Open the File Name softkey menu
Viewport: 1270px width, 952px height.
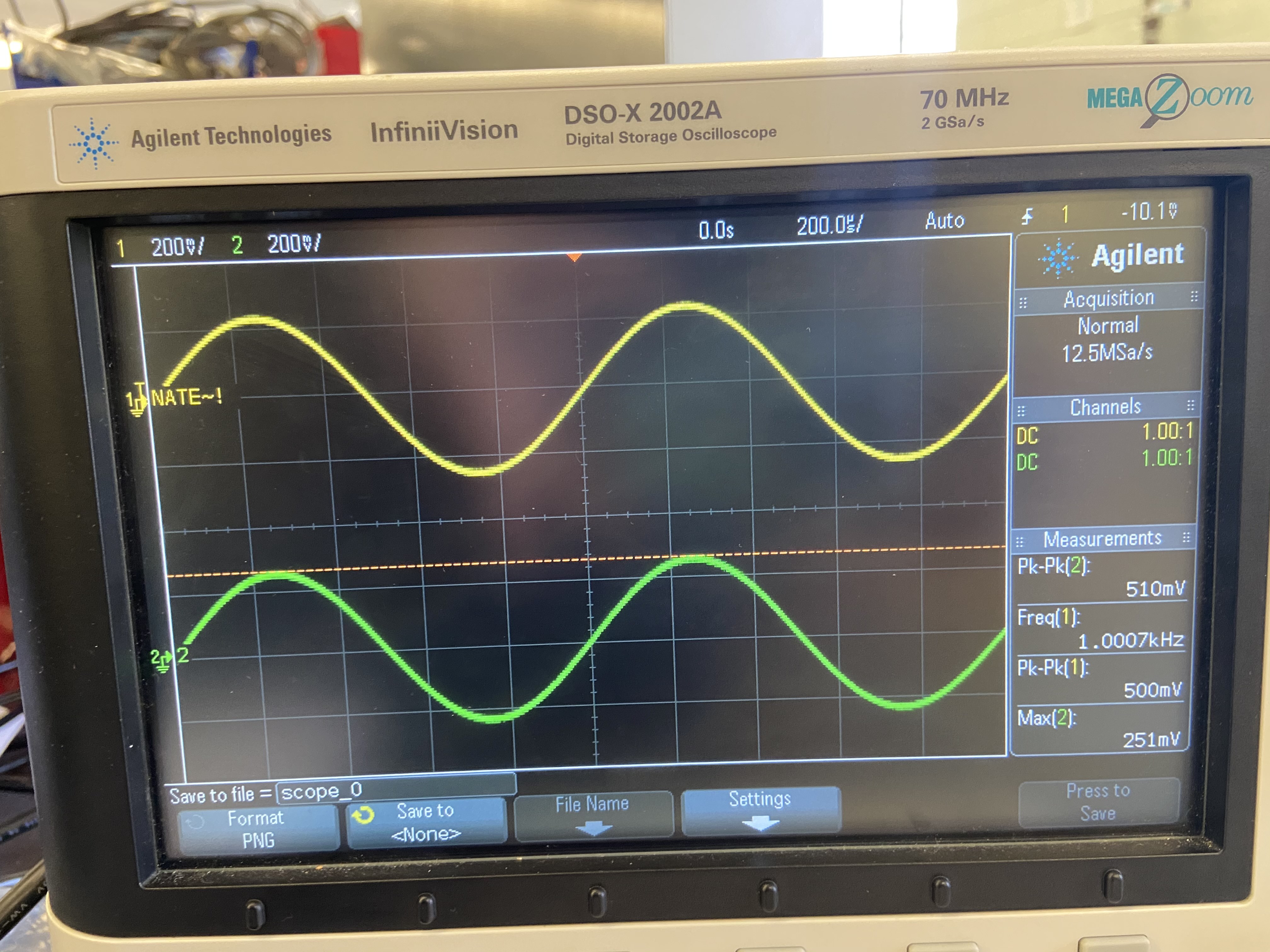(x=593, y=815)
